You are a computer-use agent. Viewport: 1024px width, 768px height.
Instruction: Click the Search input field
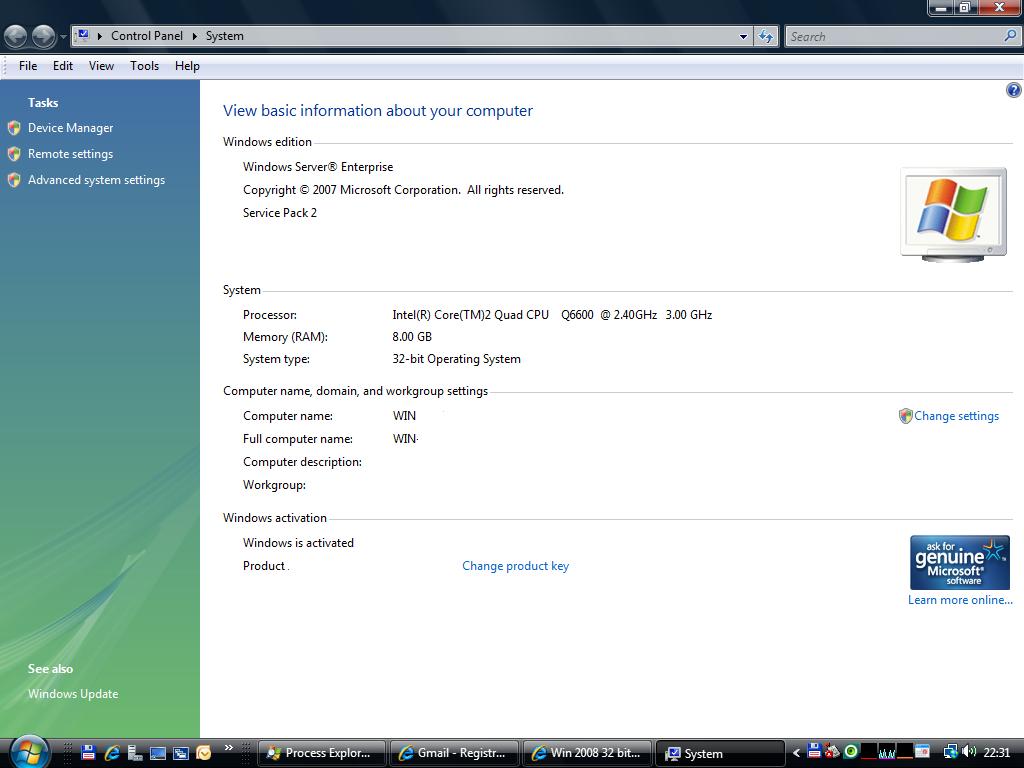pos(894,37)
